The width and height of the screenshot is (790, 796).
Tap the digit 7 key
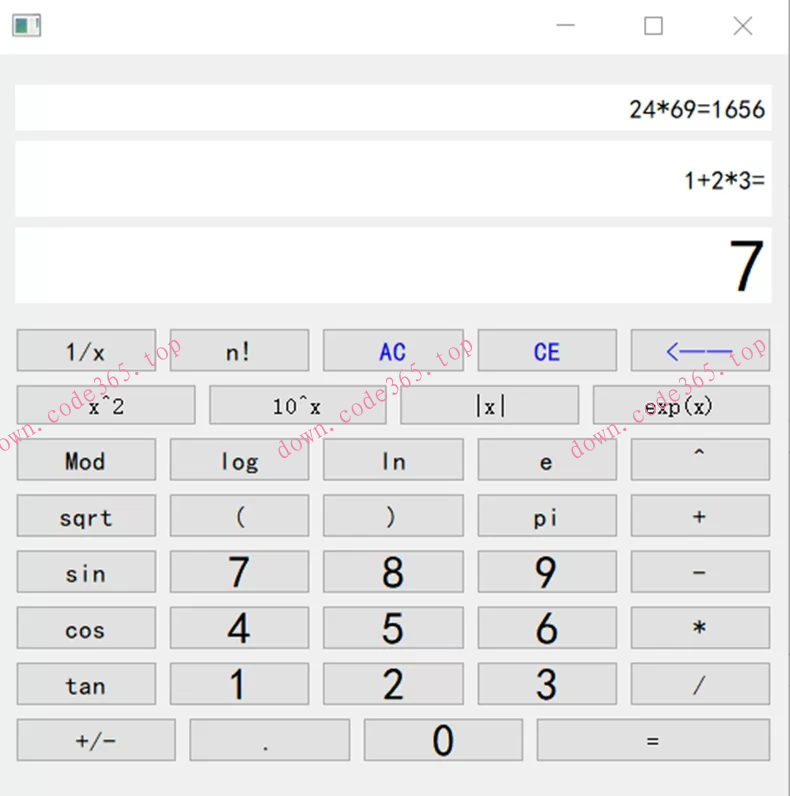tap(239, 572)
